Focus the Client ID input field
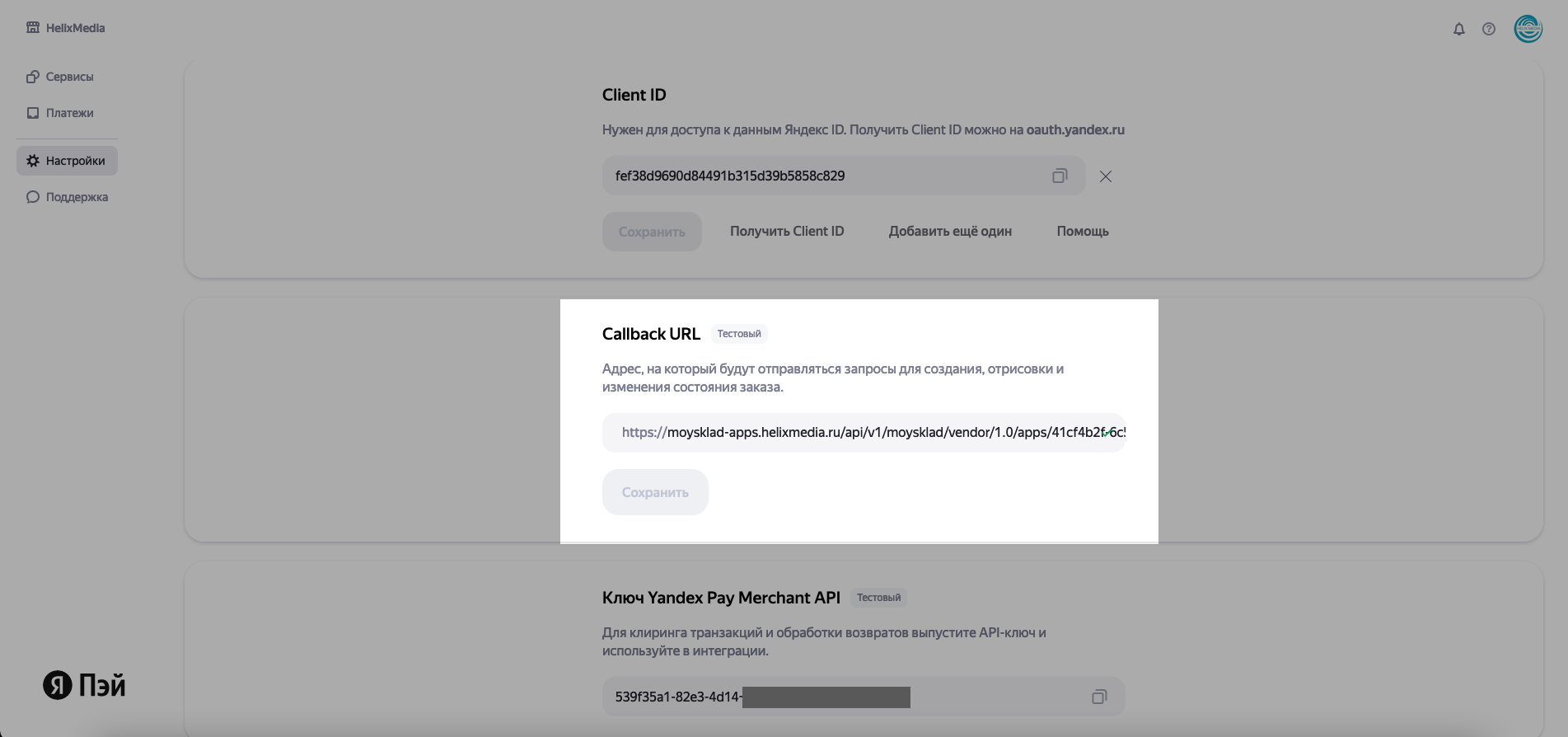Viewport: 1568px width, 737px height. pyautogui.click(x=844, y=176)
